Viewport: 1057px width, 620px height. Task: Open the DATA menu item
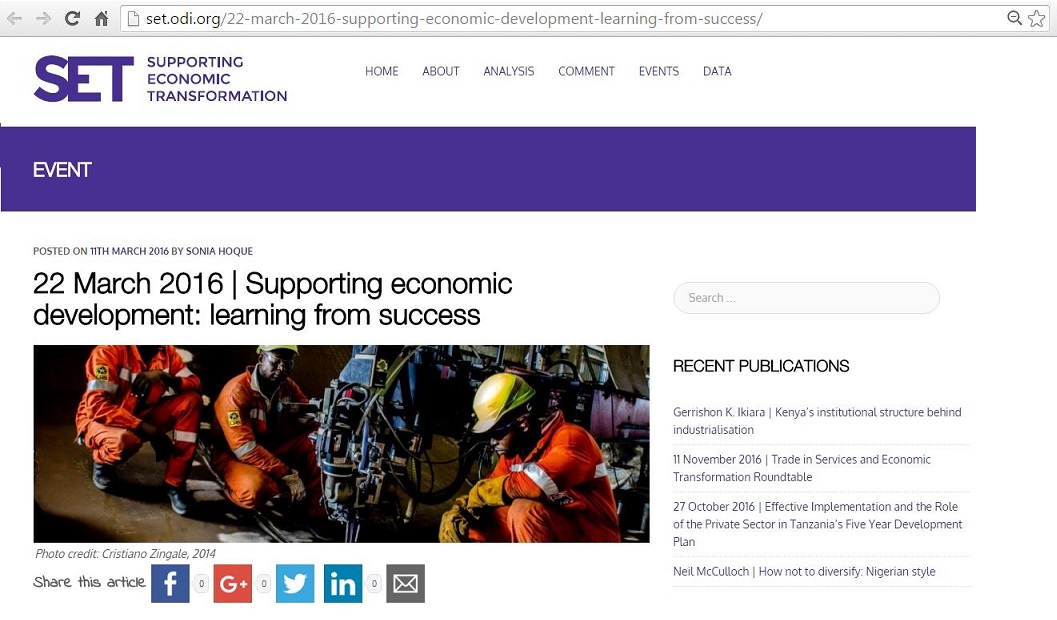[717, 71]
